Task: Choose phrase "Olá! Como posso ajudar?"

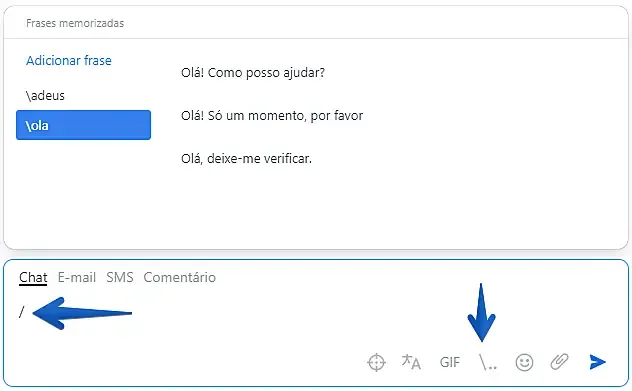Action: [253, 73]
